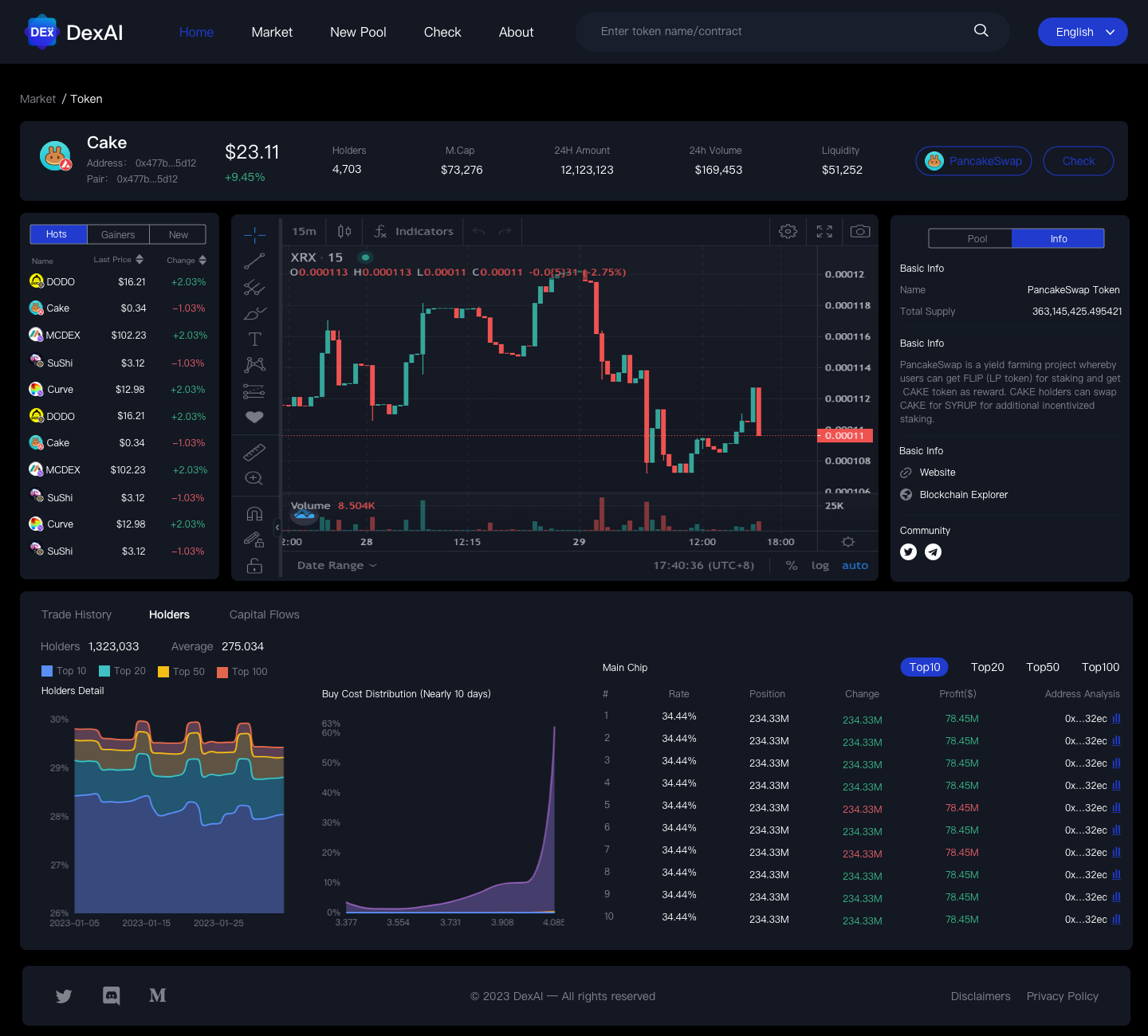Switch to the Gainers tab

point(118,234)
